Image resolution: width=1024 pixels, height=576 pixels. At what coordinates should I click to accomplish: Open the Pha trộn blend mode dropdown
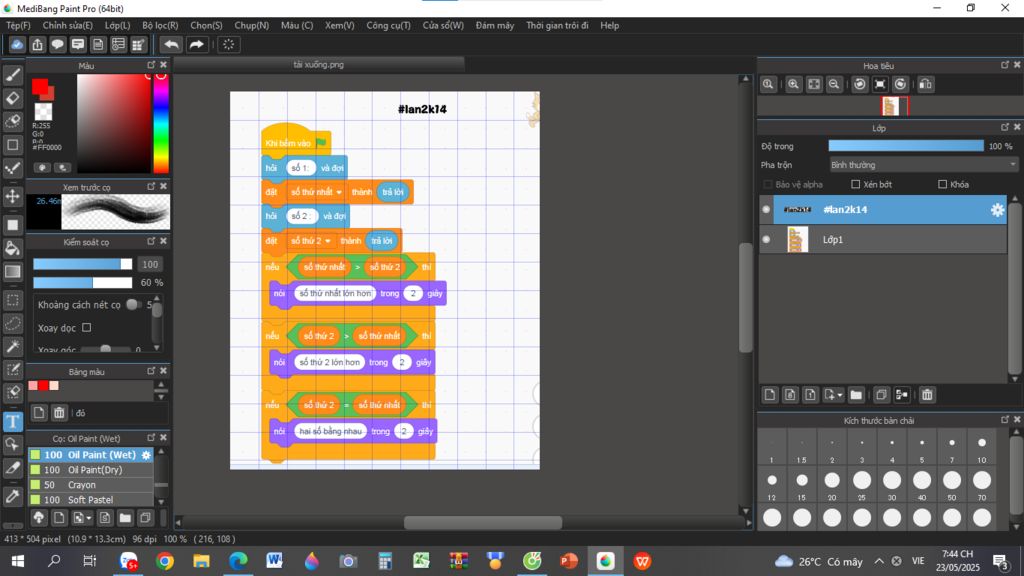pyautogui.click(x=924, y=165)
